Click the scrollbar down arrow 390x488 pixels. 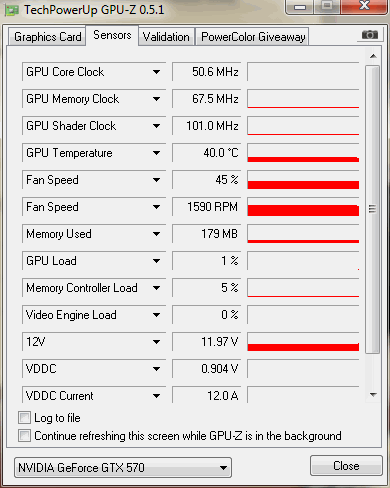[373, 395]
